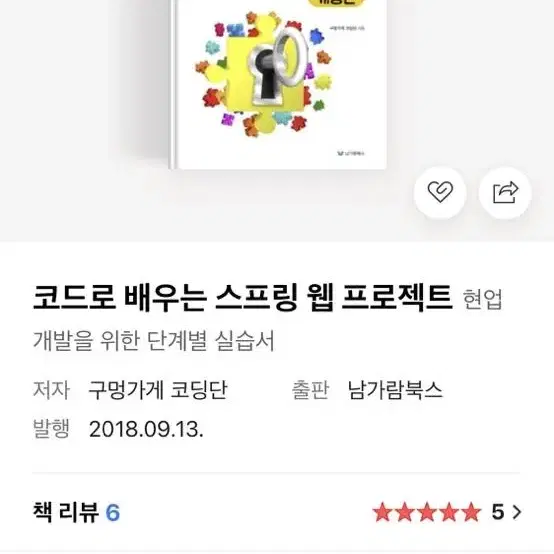The width and height of the screenshot is (554, 554).
Task: Click the keyhole puzzle cover illustration
Action: pyautogui.click(x=265, y=72)
